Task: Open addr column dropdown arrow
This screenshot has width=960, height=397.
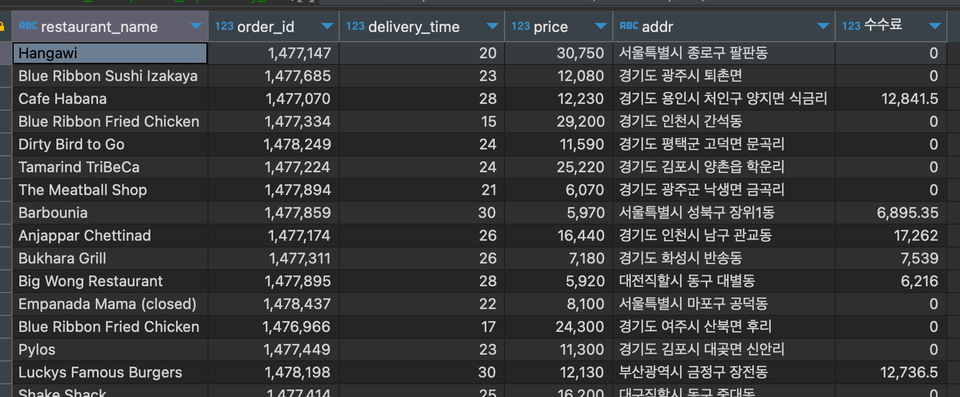Action: click(x=823, y=26)
